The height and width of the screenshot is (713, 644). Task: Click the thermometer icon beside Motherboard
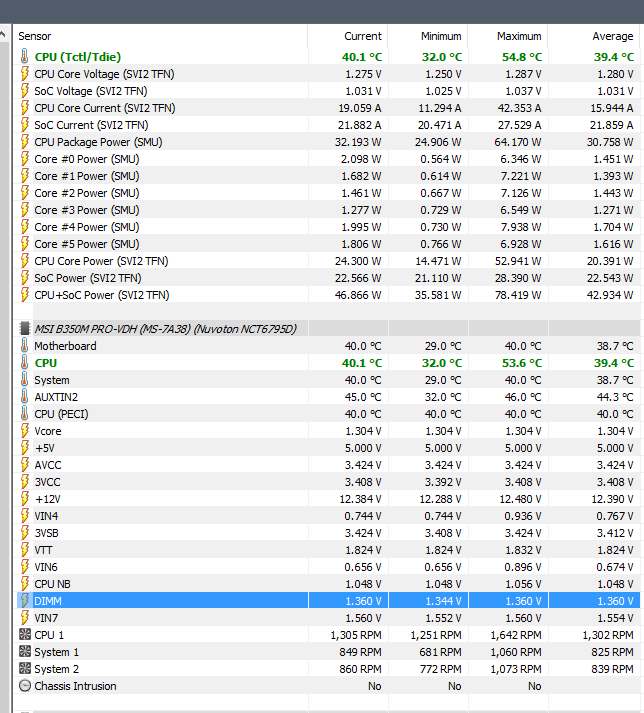(x=25, y=346)
